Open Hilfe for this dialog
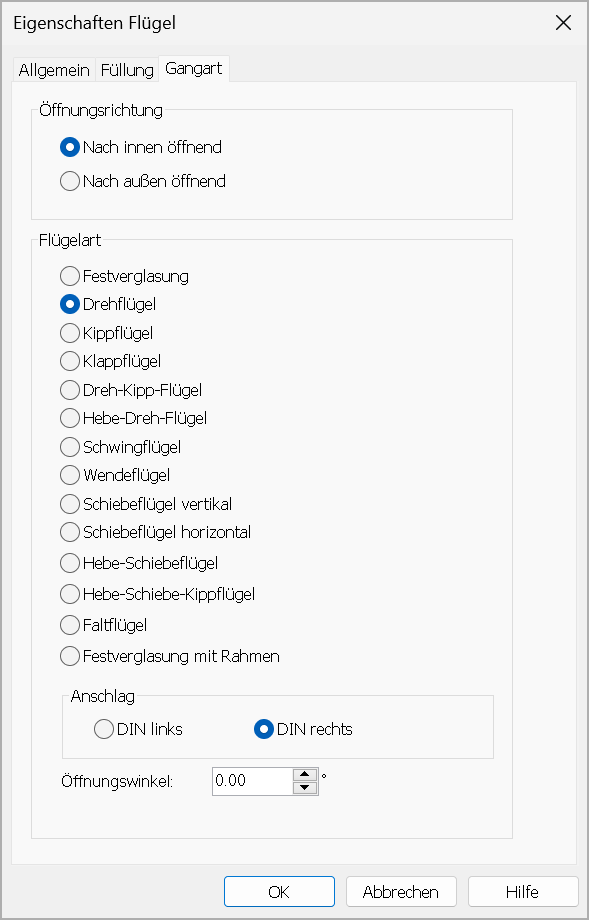The image size is (589, 920). click(523, 892)
